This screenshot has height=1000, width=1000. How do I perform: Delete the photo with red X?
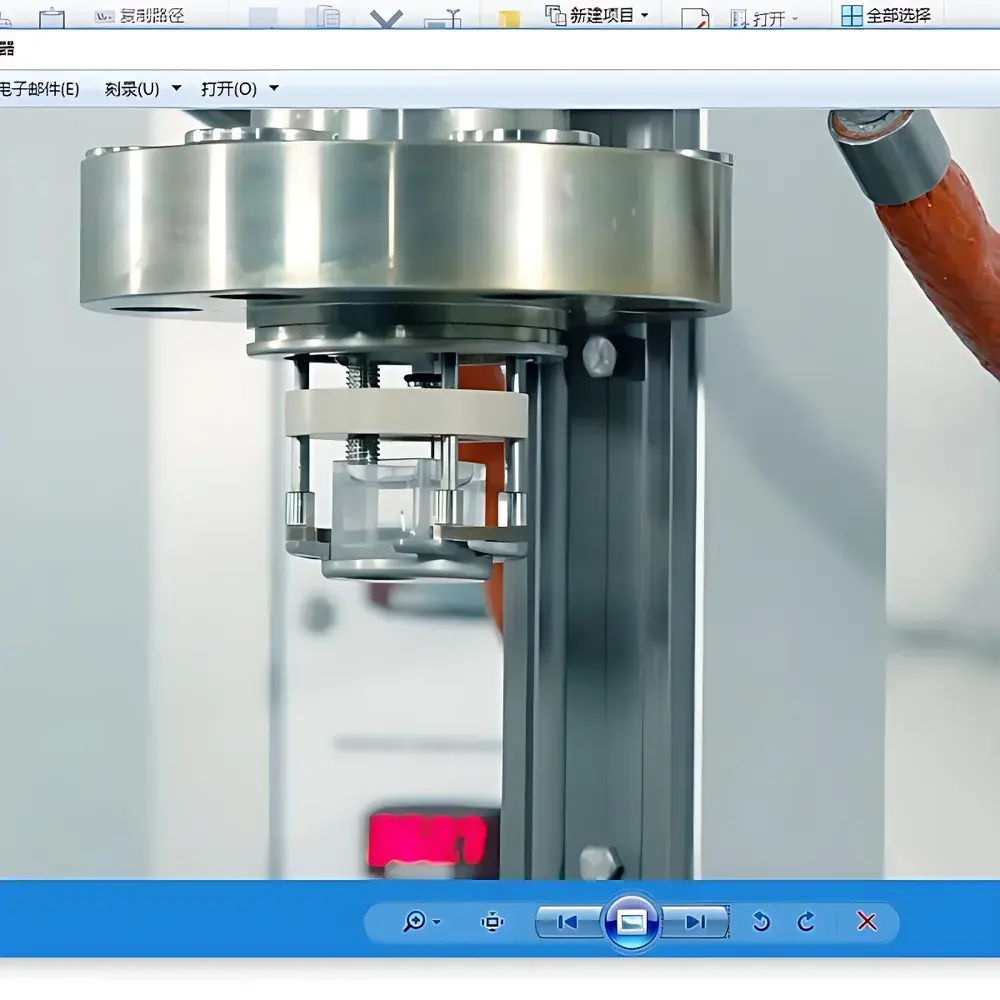click(867, 922)
